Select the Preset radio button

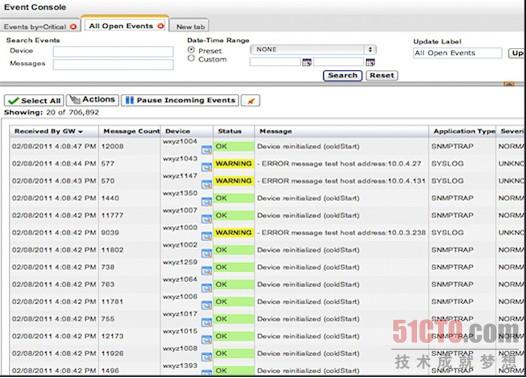(191, 50)
